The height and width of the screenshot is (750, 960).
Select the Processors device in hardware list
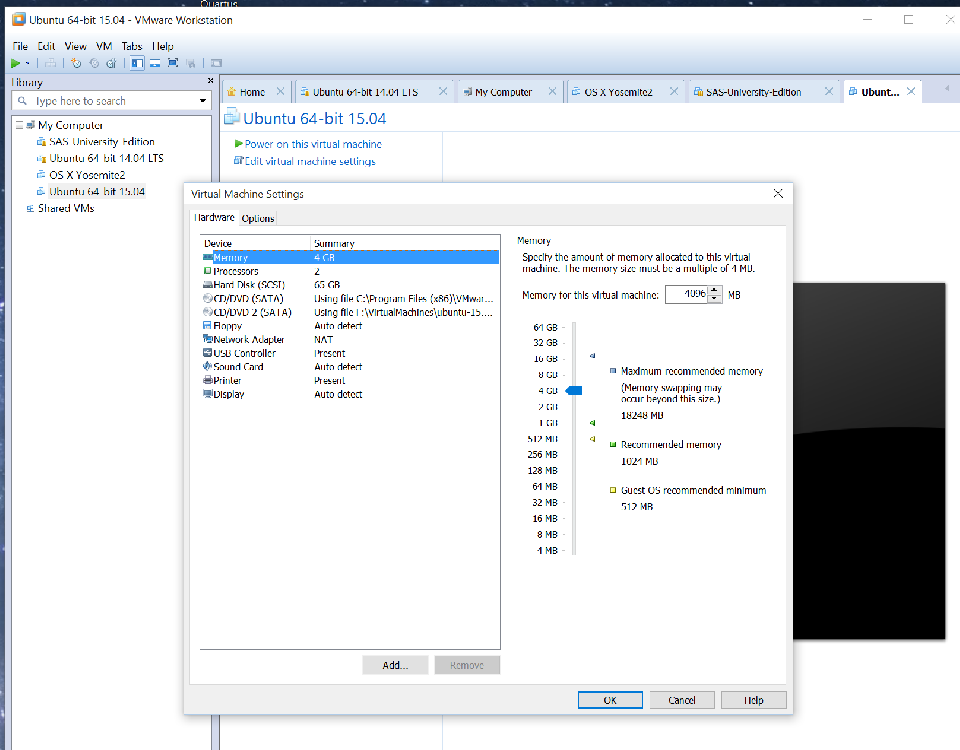236,271
